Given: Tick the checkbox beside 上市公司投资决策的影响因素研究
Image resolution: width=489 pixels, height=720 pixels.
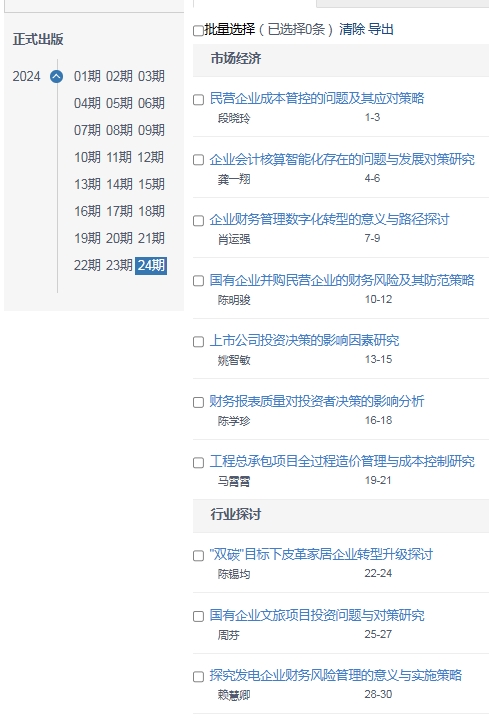Looking at the screenshot, I should [x=198, y=342].
